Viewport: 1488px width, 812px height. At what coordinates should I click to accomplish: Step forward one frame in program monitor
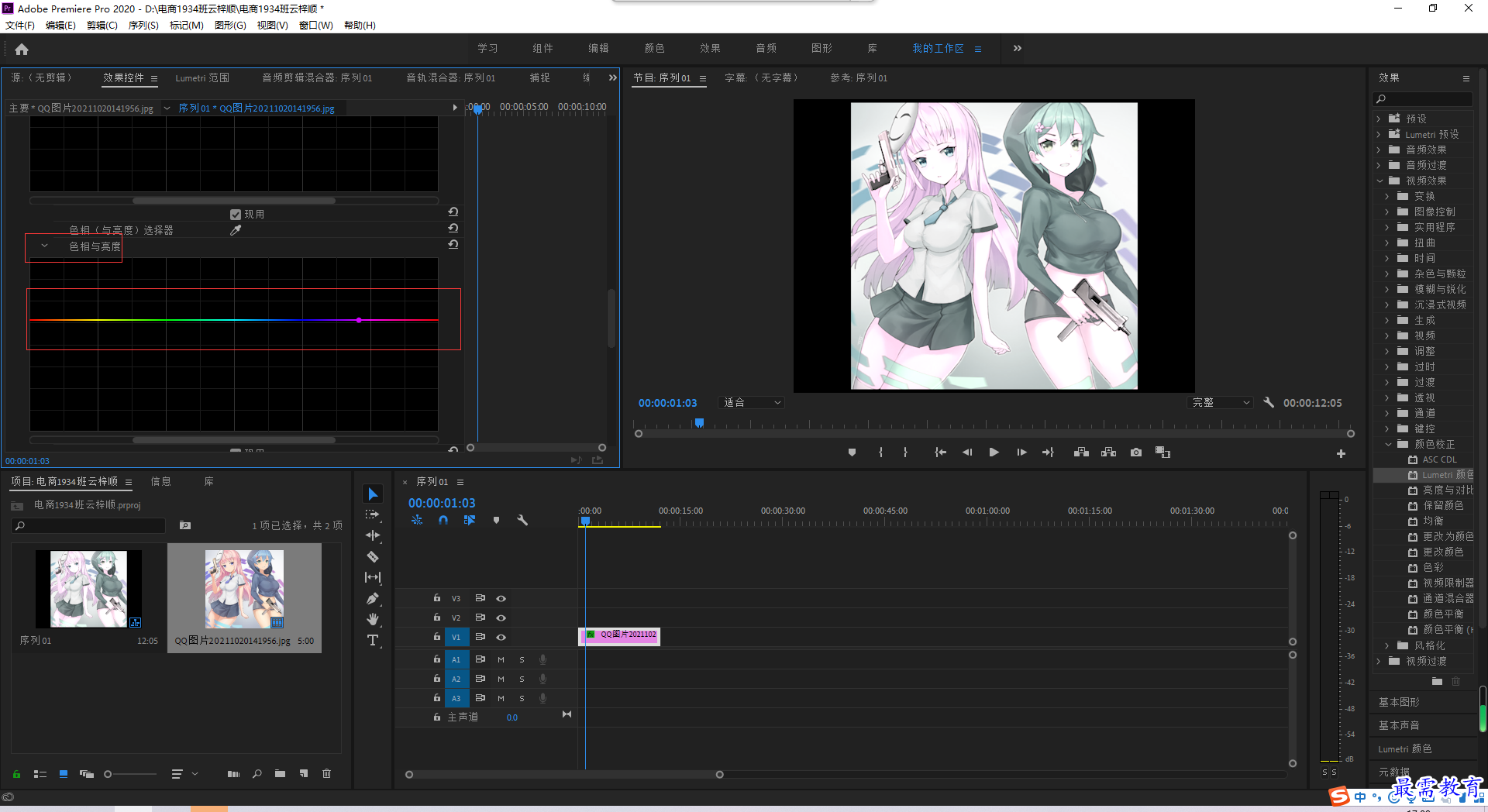(x=1021, y=452)
